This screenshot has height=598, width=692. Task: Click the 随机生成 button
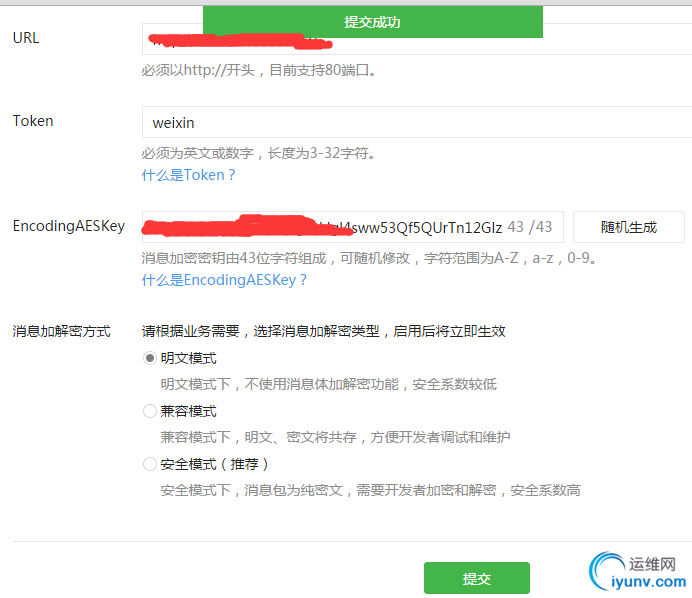628,227
